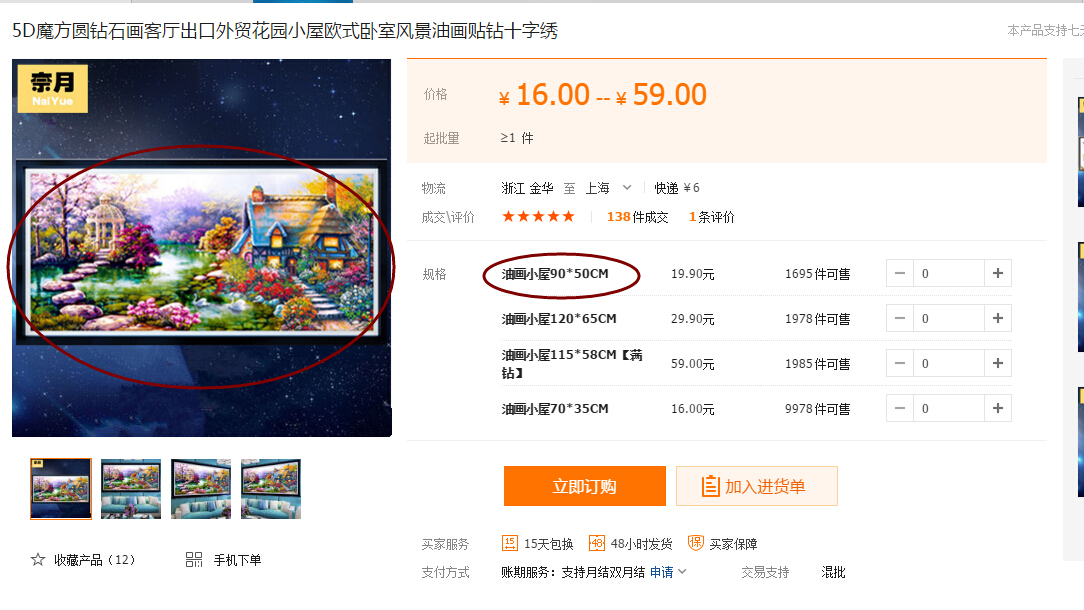Click the 48小时发货 shipping badge icon

597,543
